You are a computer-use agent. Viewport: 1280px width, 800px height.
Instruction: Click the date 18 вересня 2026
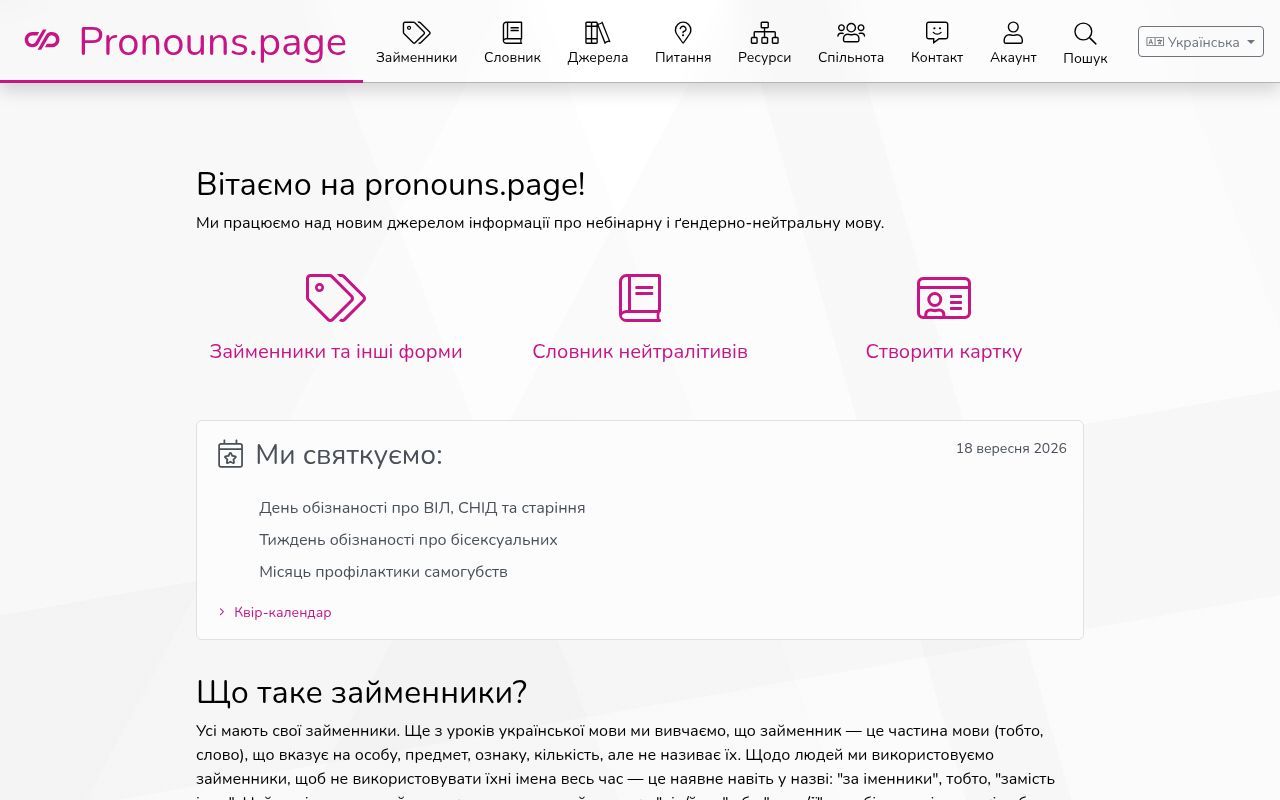click(x=1011, y=448)
